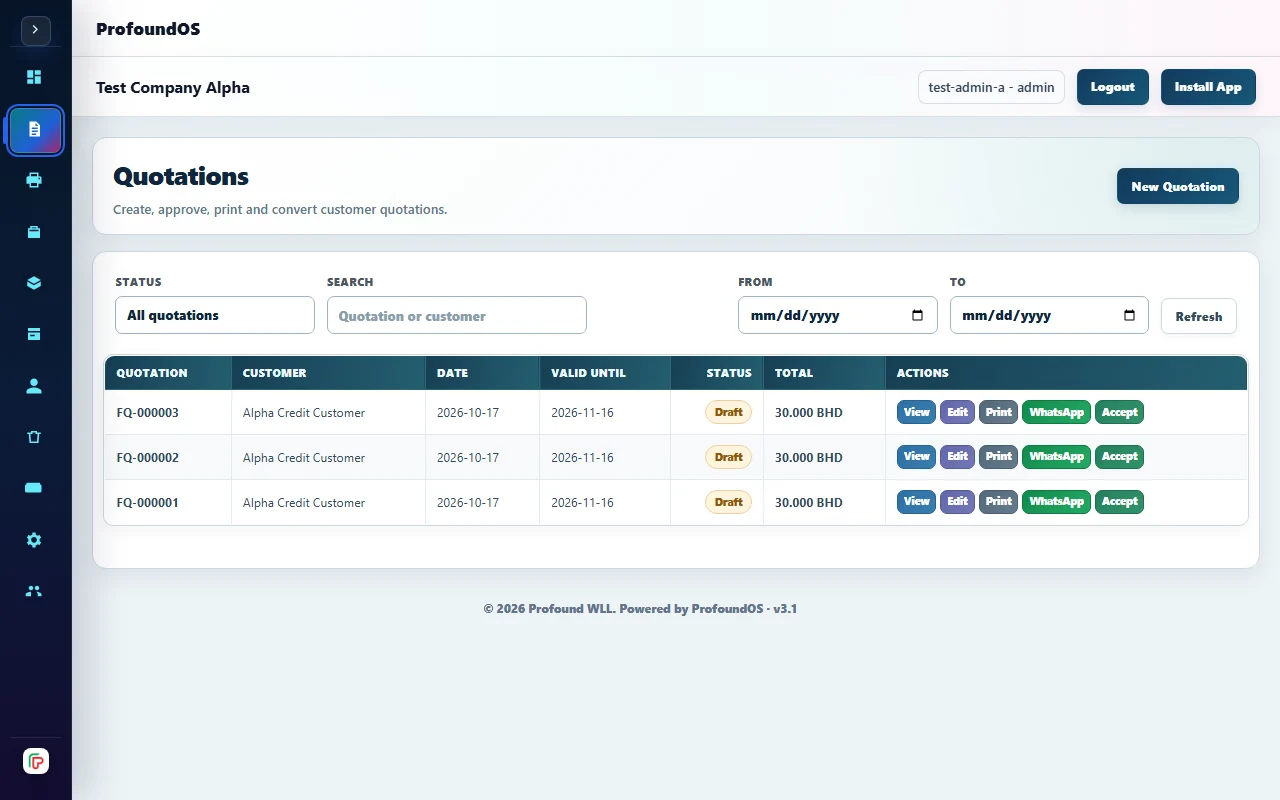Click the Draft status badge for FQ-000001

[x=729, y=502]
